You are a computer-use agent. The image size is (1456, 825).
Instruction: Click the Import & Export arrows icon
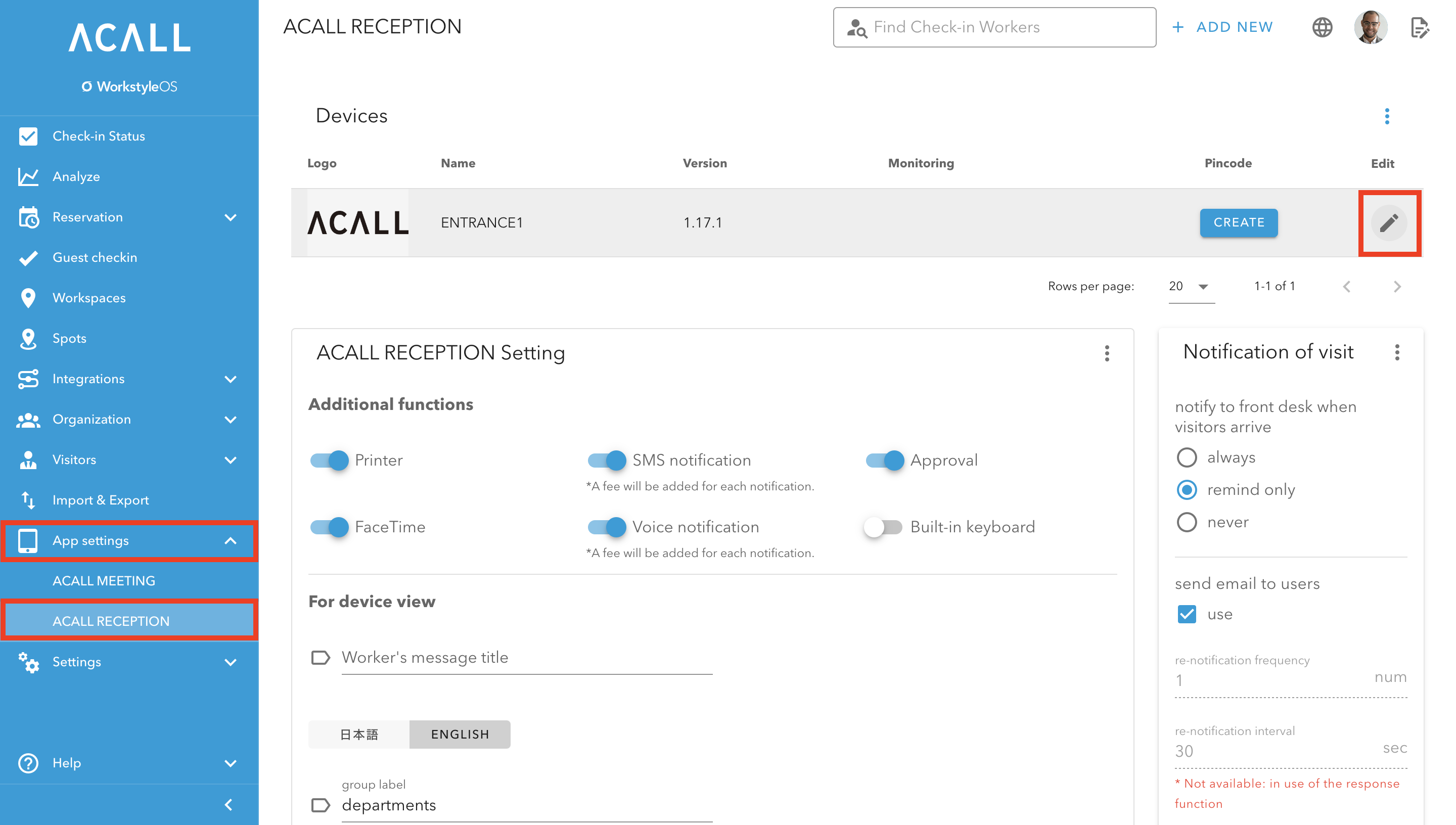(x=28, y=500)
